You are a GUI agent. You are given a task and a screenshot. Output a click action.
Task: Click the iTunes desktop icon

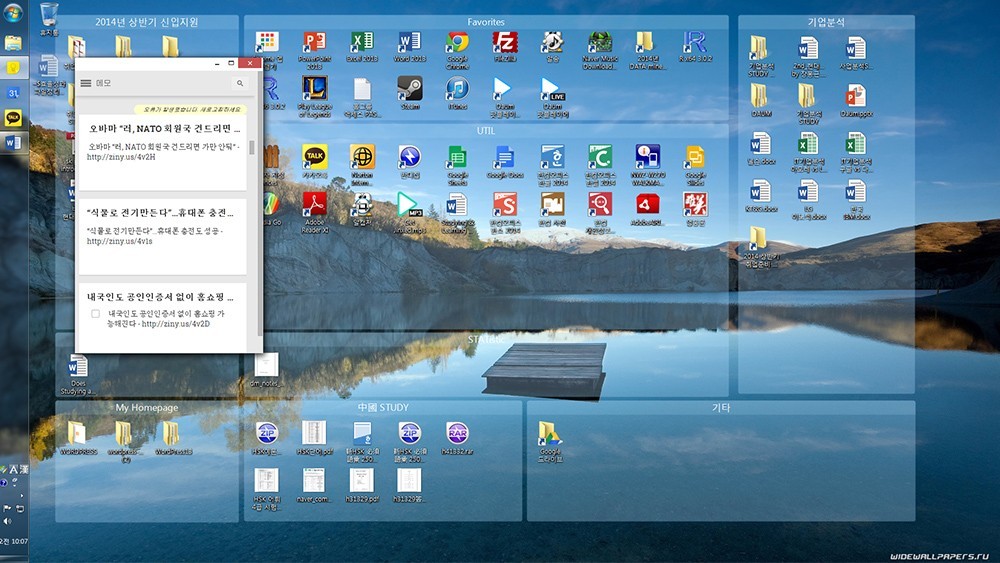click(x=457, y=88)
